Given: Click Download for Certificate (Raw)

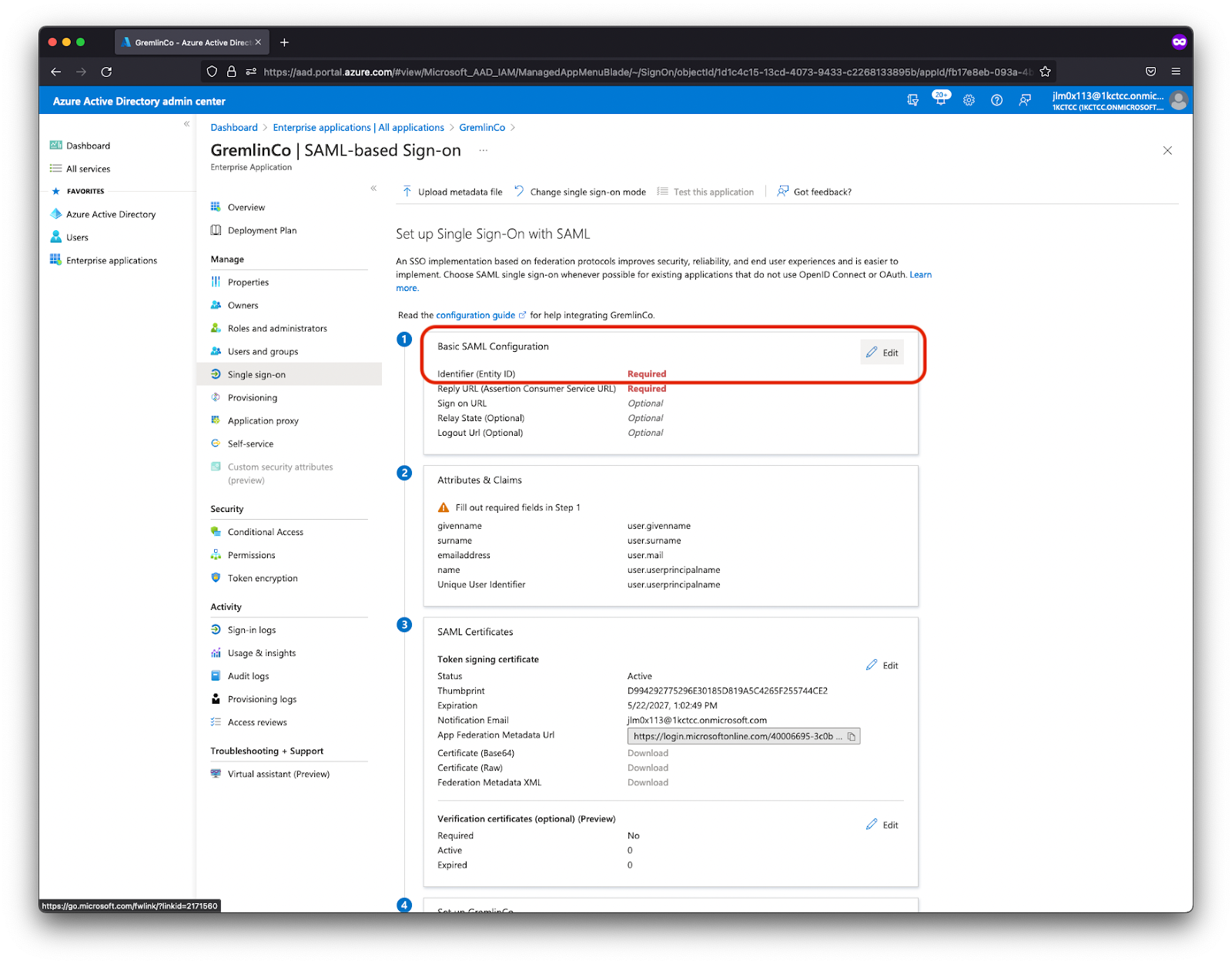Looking at the screenshot, I should pyautogui.click(x=648, y=768).
